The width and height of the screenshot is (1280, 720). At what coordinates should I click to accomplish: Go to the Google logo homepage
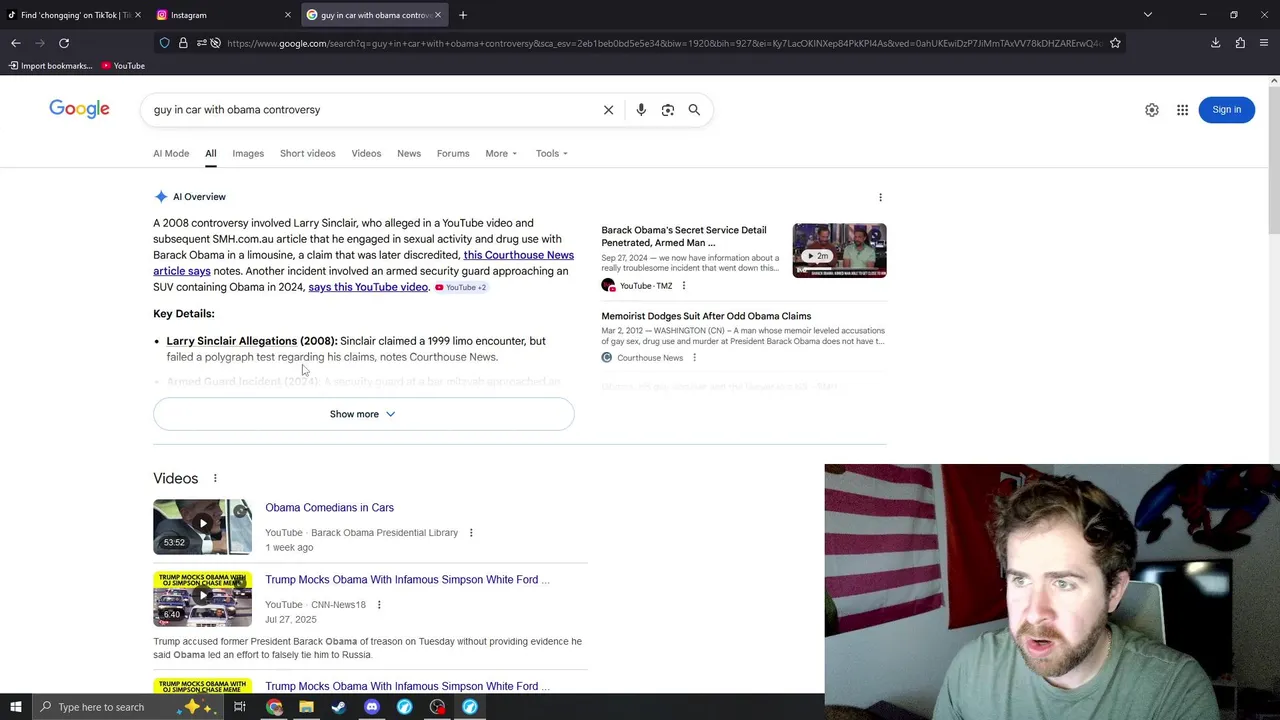[79, 109]
